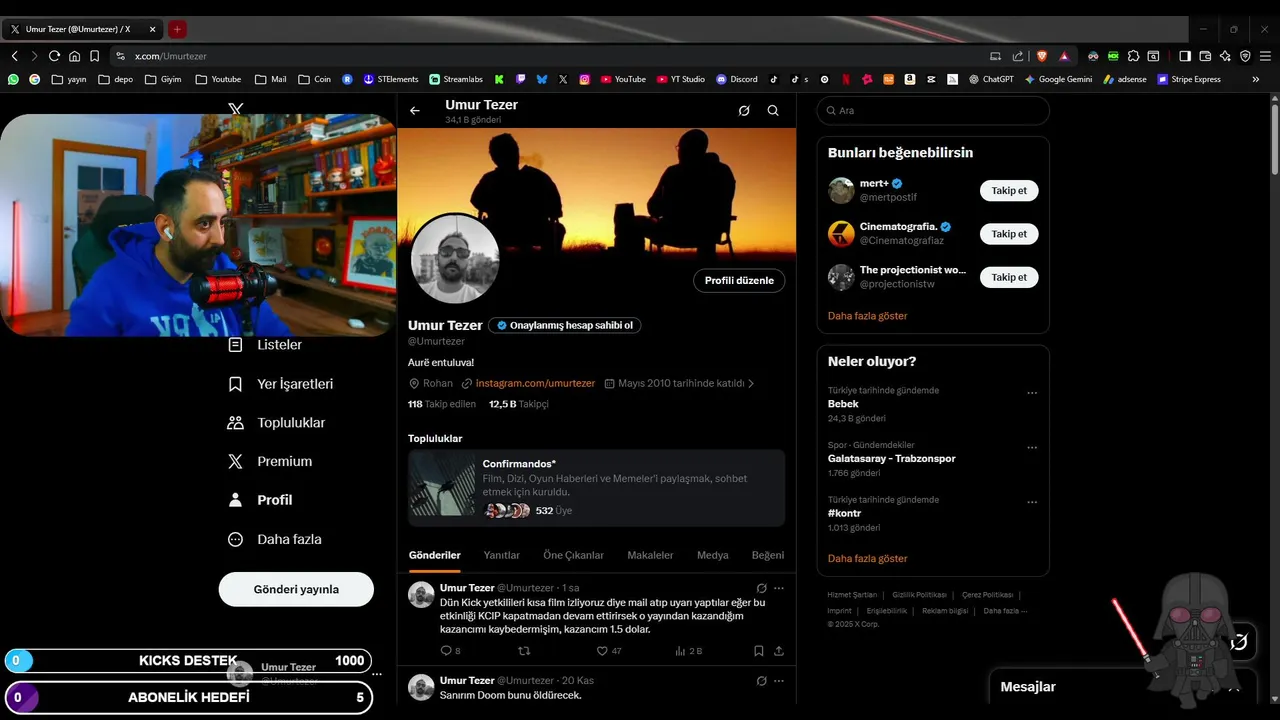Switch to the Yanıtlar tab

502,555
